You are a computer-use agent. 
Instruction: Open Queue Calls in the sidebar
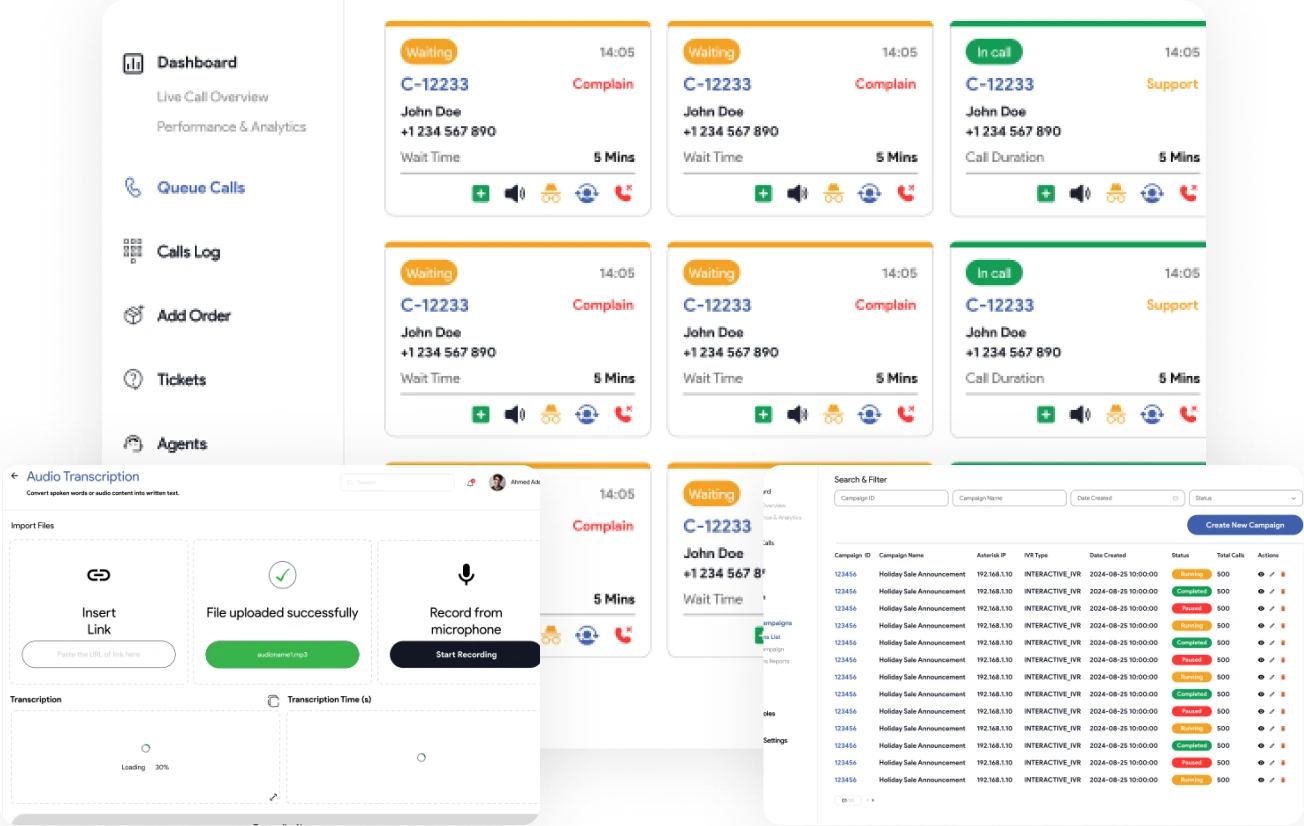click(x=200, y=188)
